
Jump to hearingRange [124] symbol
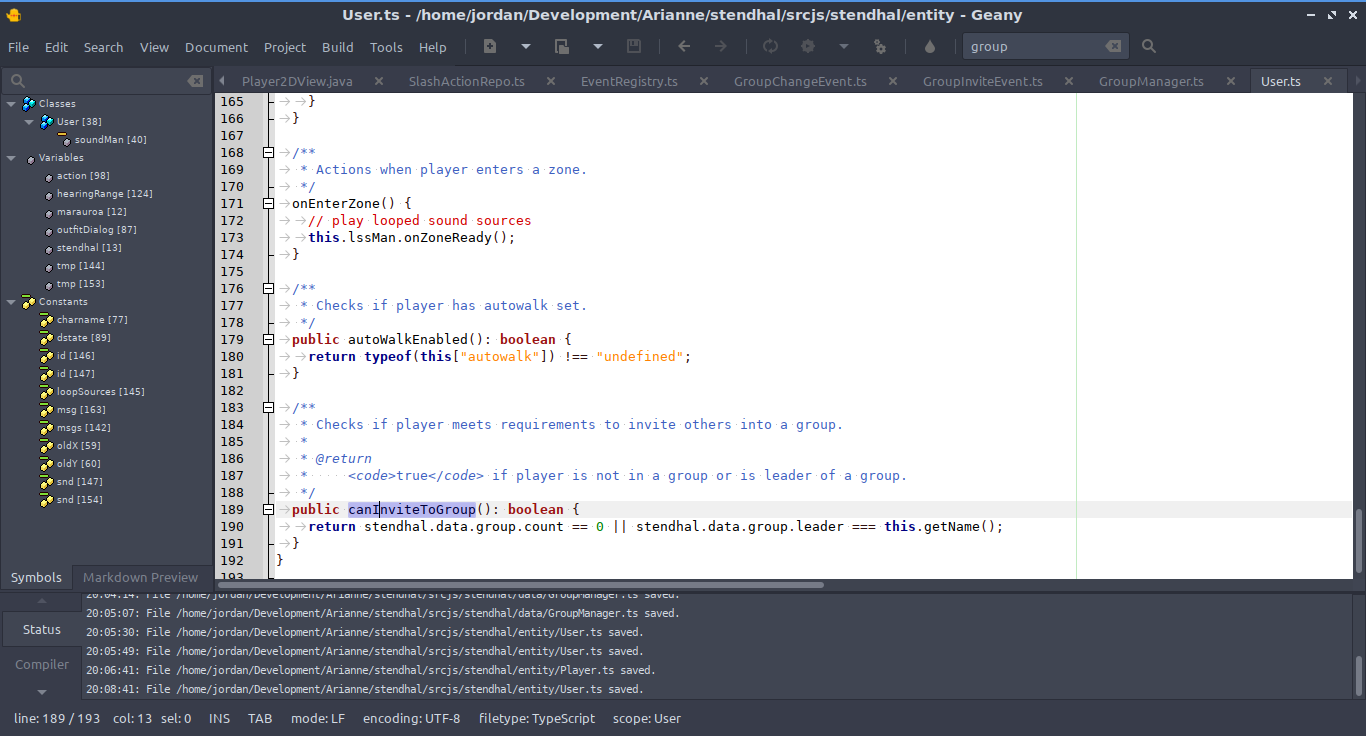click(104, 194)
